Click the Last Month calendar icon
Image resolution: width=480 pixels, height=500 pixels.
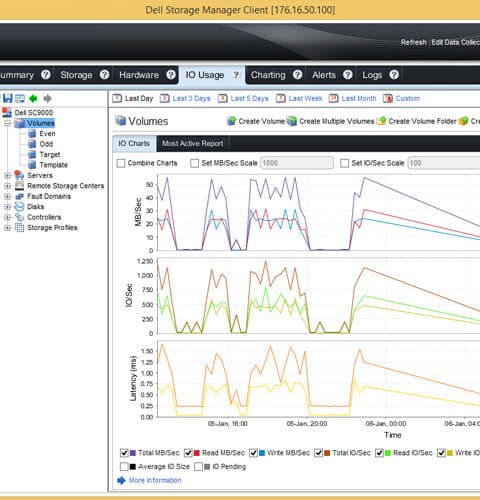click(x=334, y=98)
